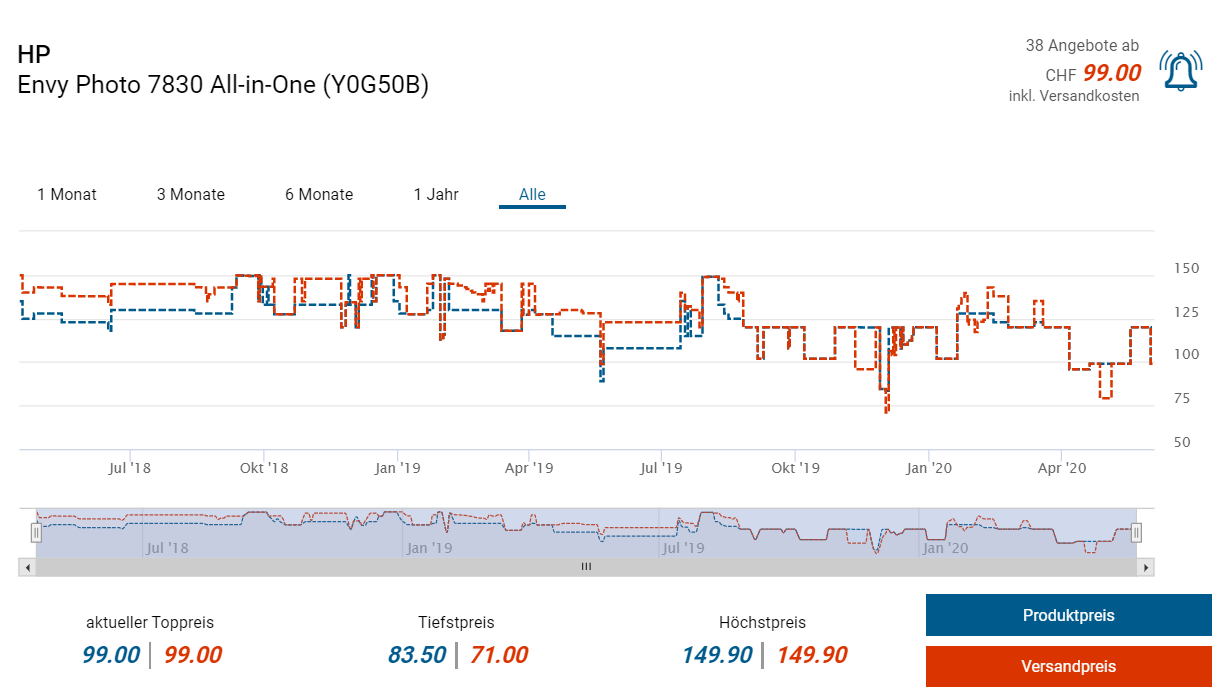Open the 38 Angebote ab text
Viewport: 1219px width, 698px height.
coord(1081,46)
